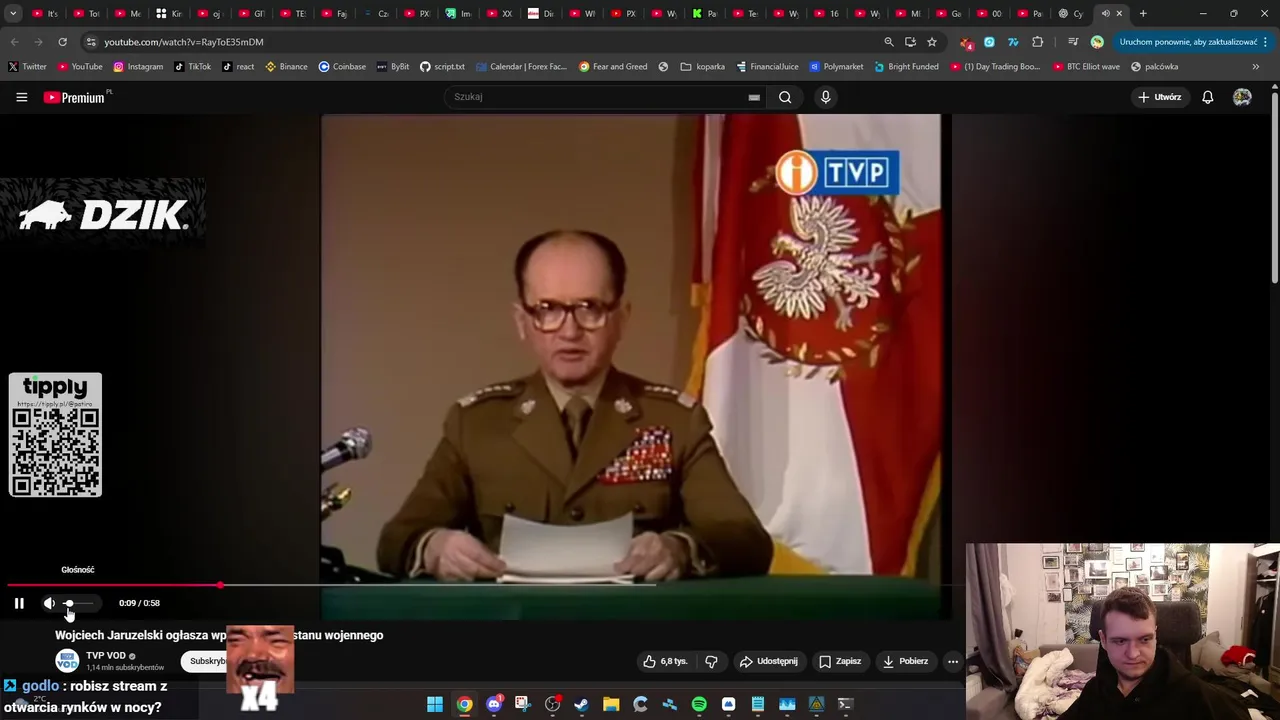
Task: Open the ByBit bookmark
Action: pos(393,67)
